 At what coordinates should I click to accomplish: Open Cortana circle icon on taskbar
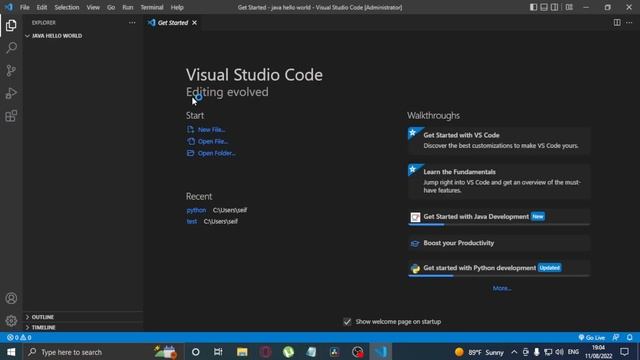pos(196,352)
